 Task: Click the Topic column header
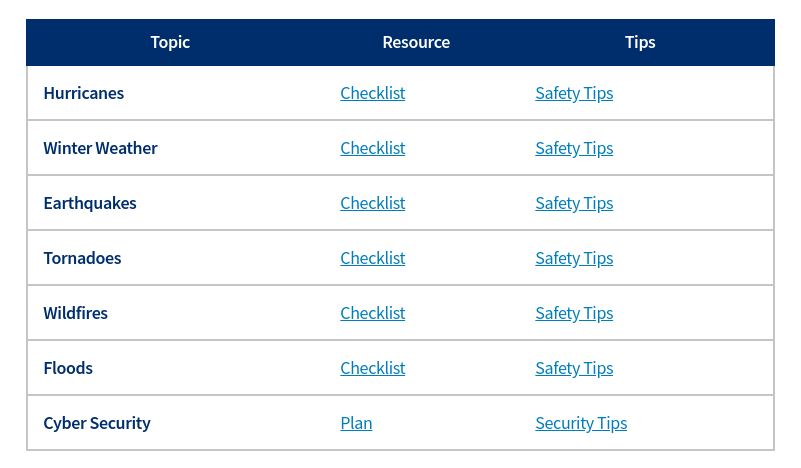click(170, 42)
